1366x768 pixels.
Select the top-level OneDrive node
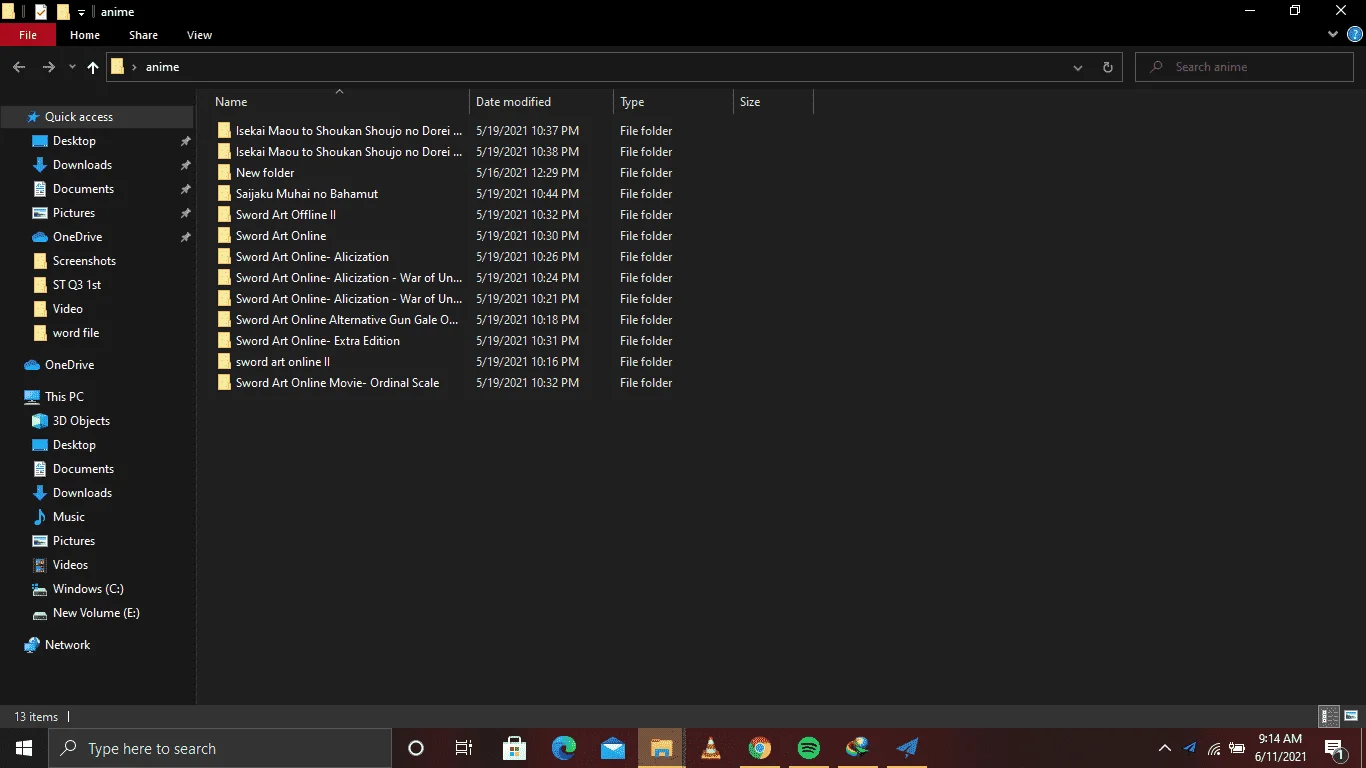(x=69, y=365)
